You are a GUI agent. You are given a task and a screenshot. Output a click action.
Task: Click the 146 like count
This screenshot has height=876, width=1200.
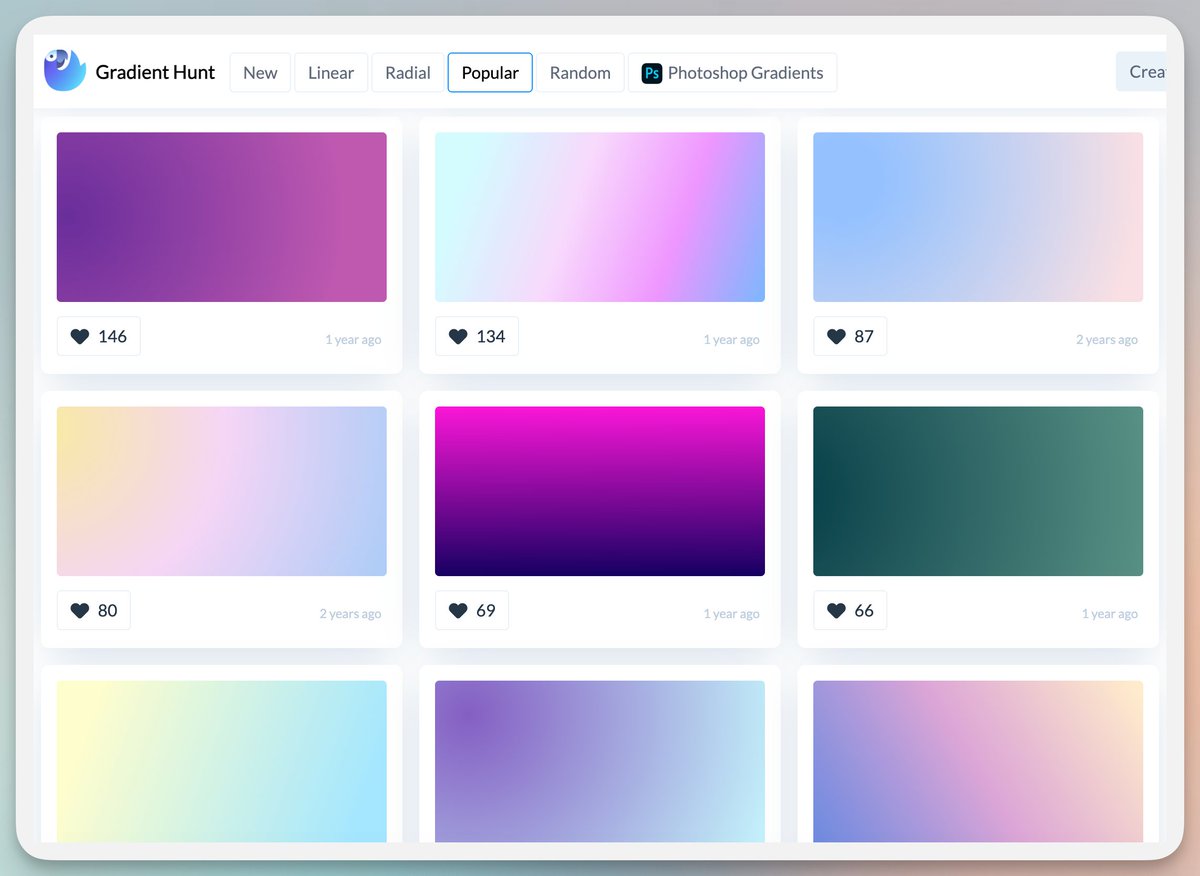pyautogui.click(x=112, y=337)
